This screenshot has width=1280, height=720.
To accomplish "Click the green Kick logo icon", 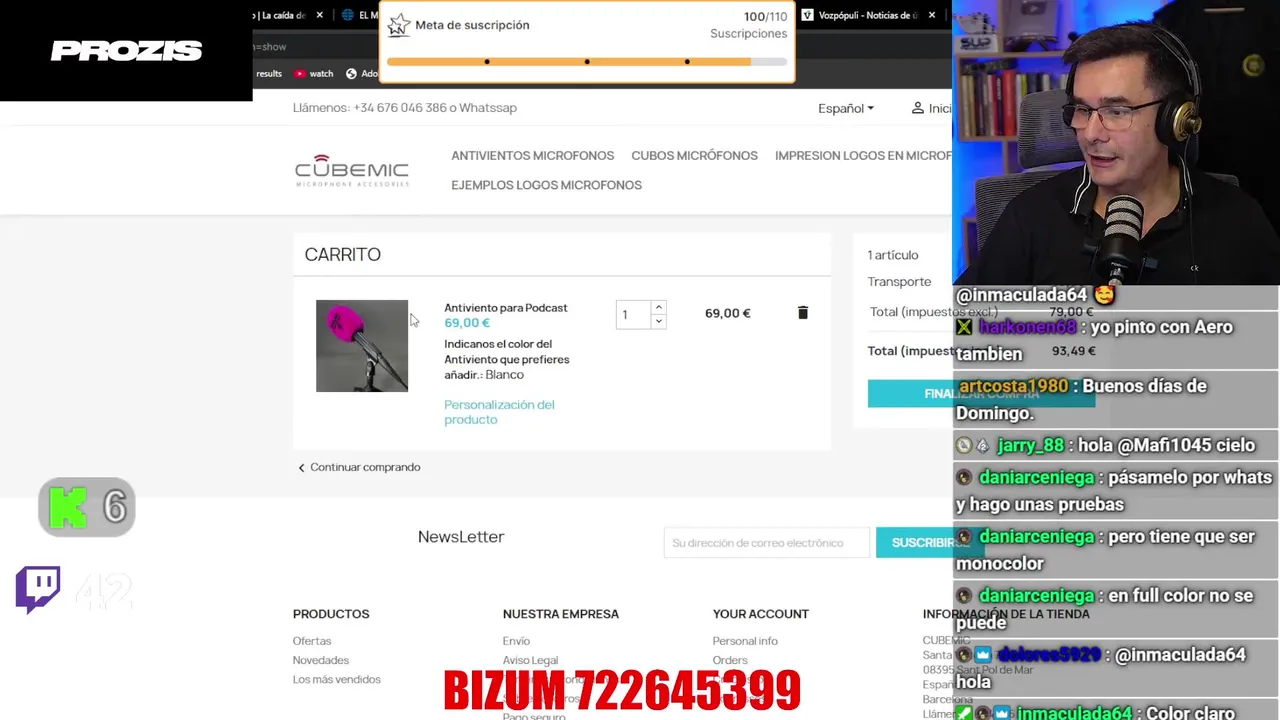I will tap(67, 508).
